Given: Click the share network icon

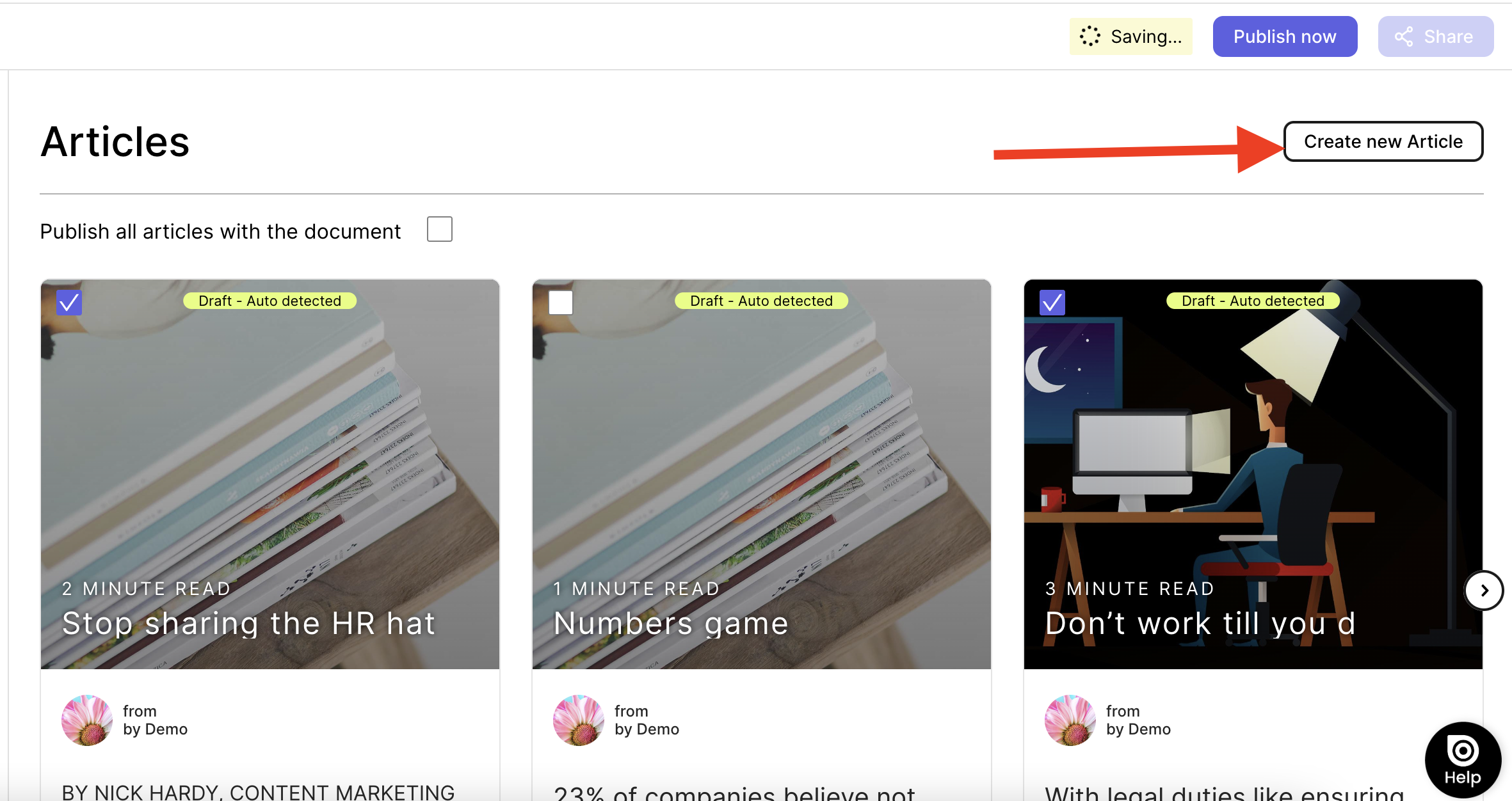Looking at the screenshot, I should click(x=1403, y=36).
